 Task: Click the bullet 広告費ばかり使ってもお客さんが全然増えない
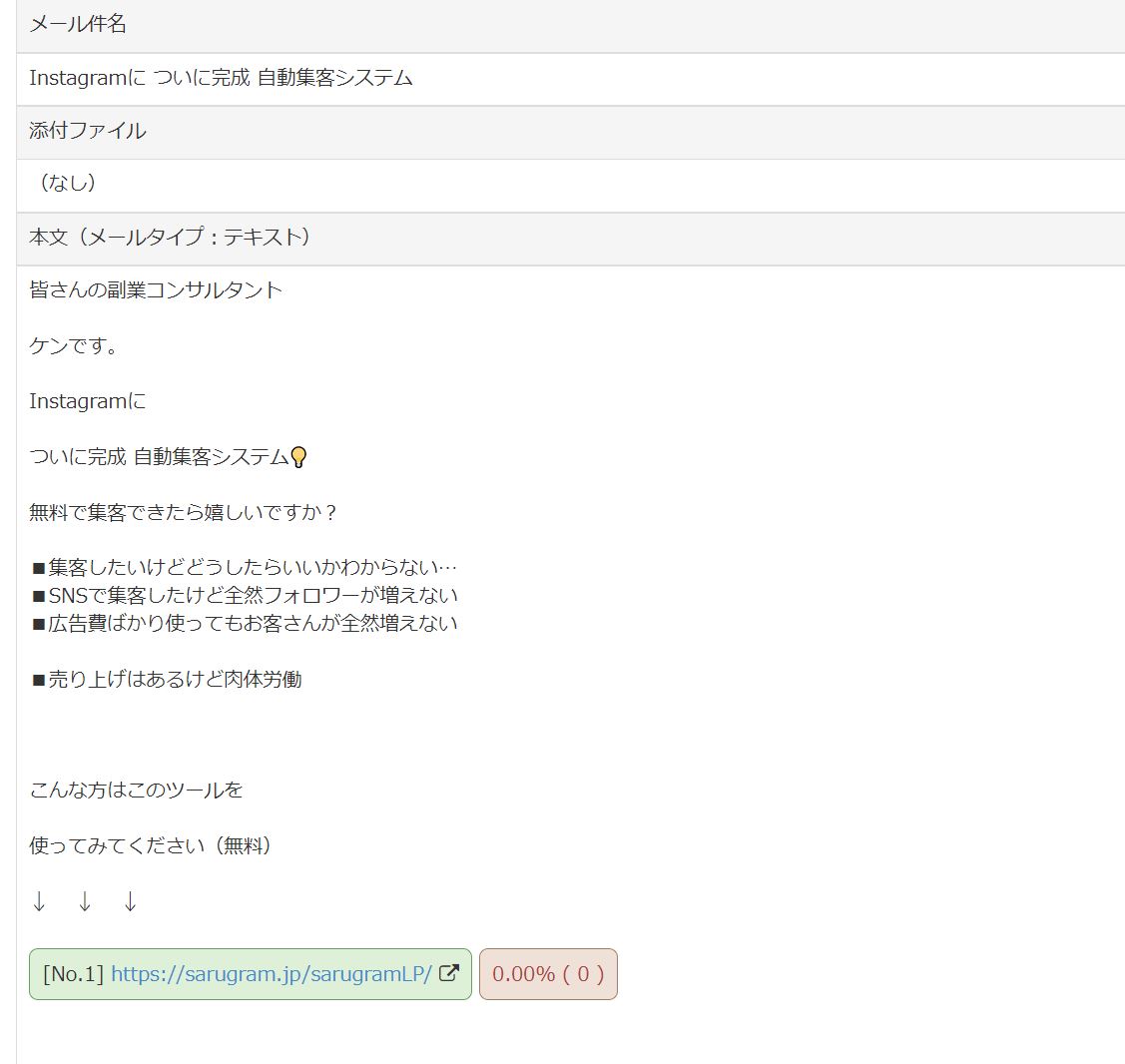(x=245, y=624)
